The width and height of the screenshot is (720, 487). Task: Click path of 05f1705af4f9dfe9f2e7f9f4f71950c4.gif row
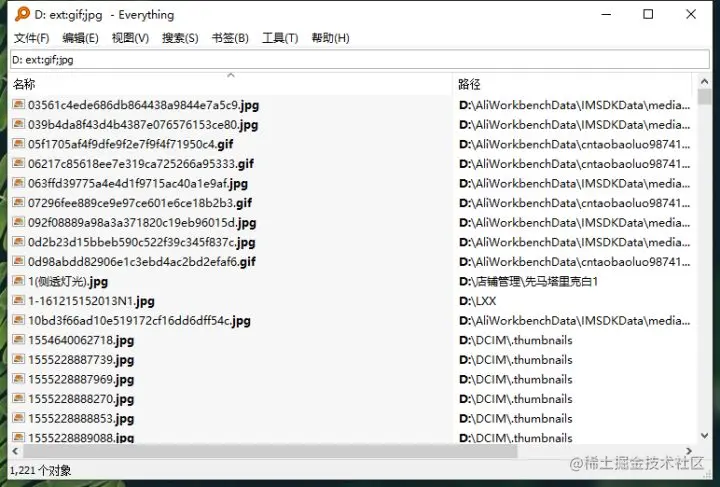574,144
